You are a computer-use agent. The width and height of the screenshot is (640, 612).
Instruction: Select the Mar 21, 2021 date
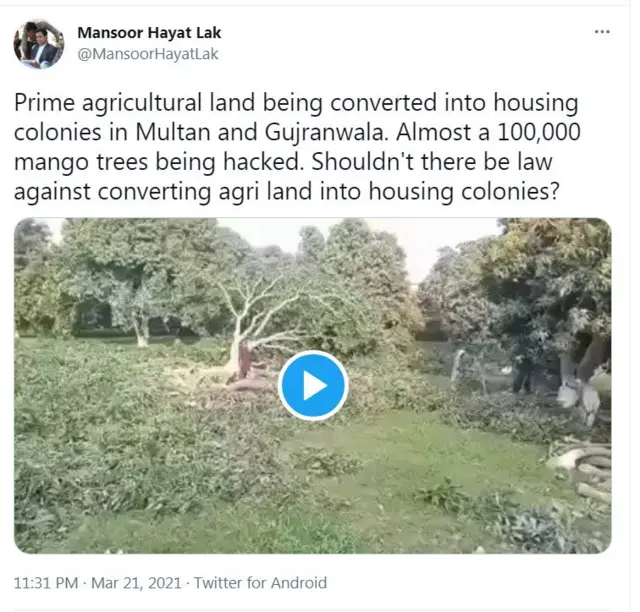click(136, 583)
